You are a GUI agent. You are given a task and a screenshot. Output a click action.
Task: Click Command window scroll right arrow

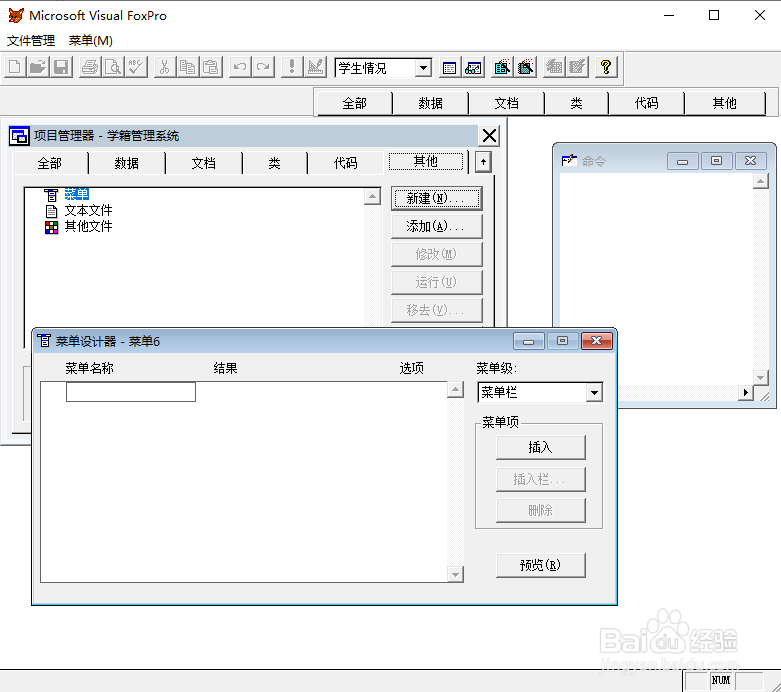pos(746,393)
